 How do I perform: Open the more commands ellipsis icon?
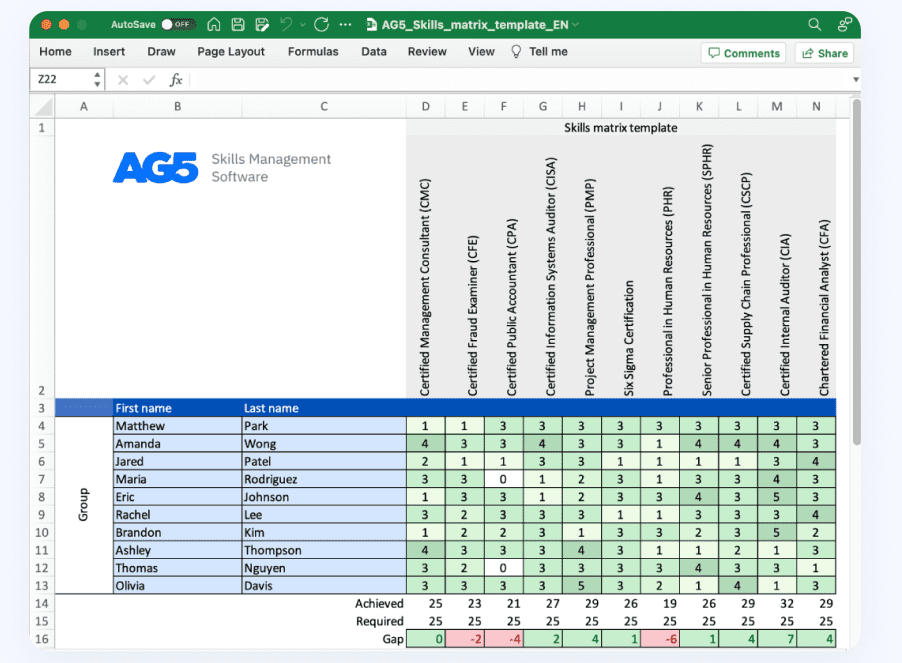click(x=346, y=24)
